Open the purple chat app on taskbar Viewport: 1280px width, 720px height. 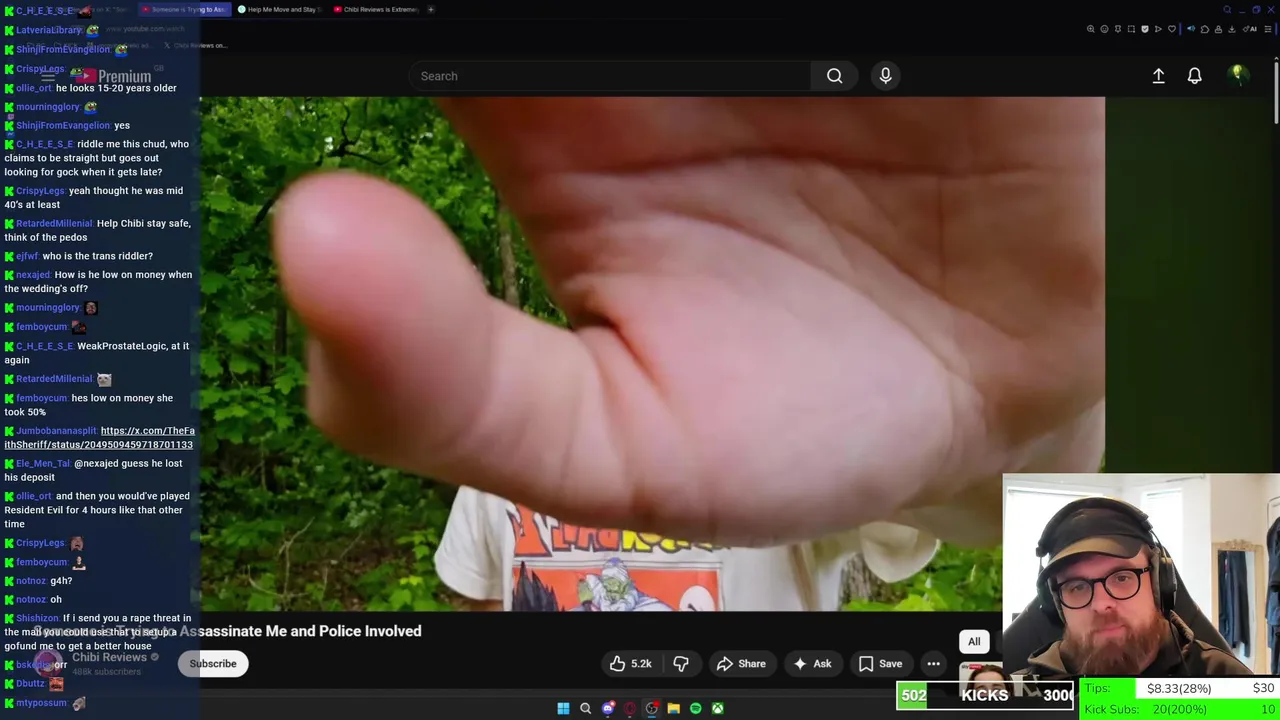pos(607,708)
